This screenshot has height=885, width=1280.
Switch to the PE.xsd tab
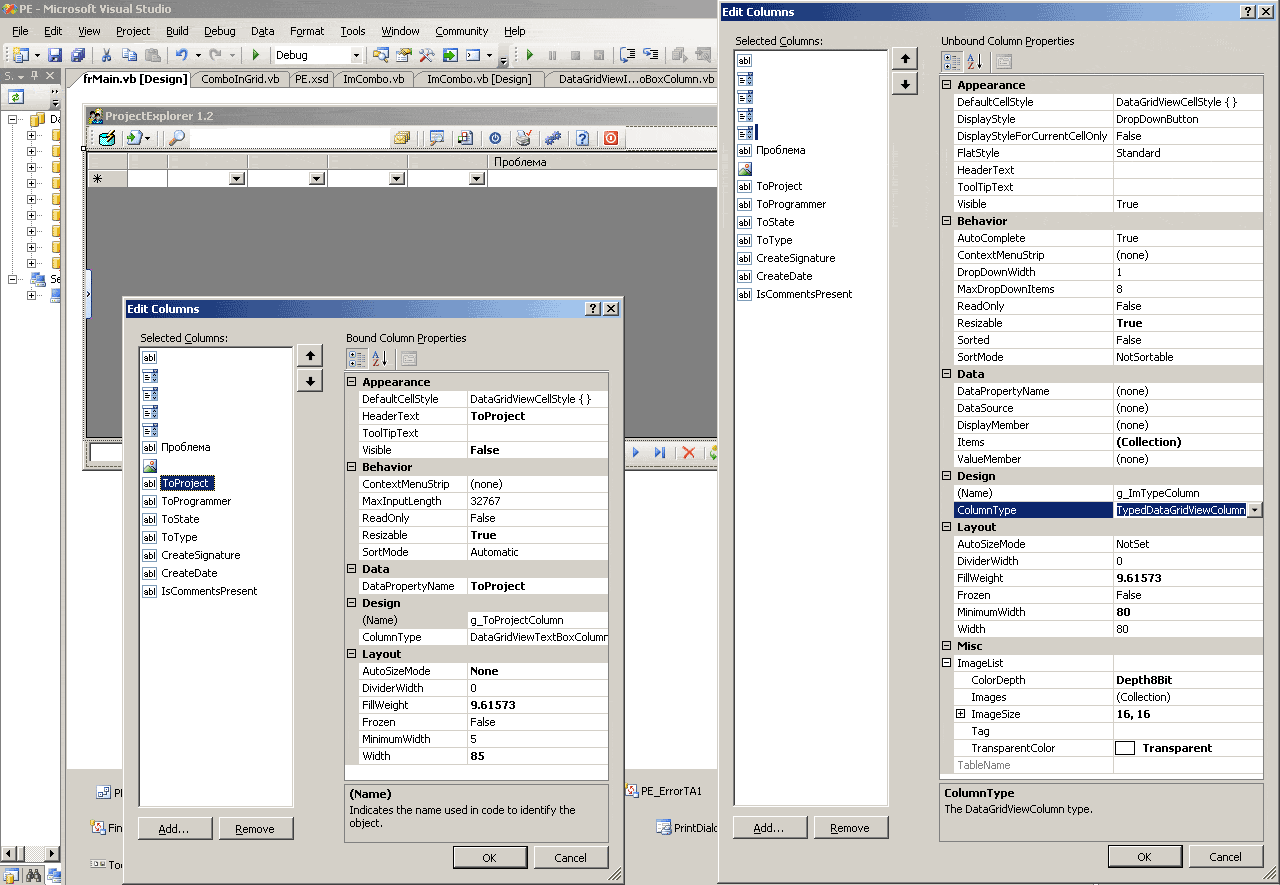coord(311,79)
